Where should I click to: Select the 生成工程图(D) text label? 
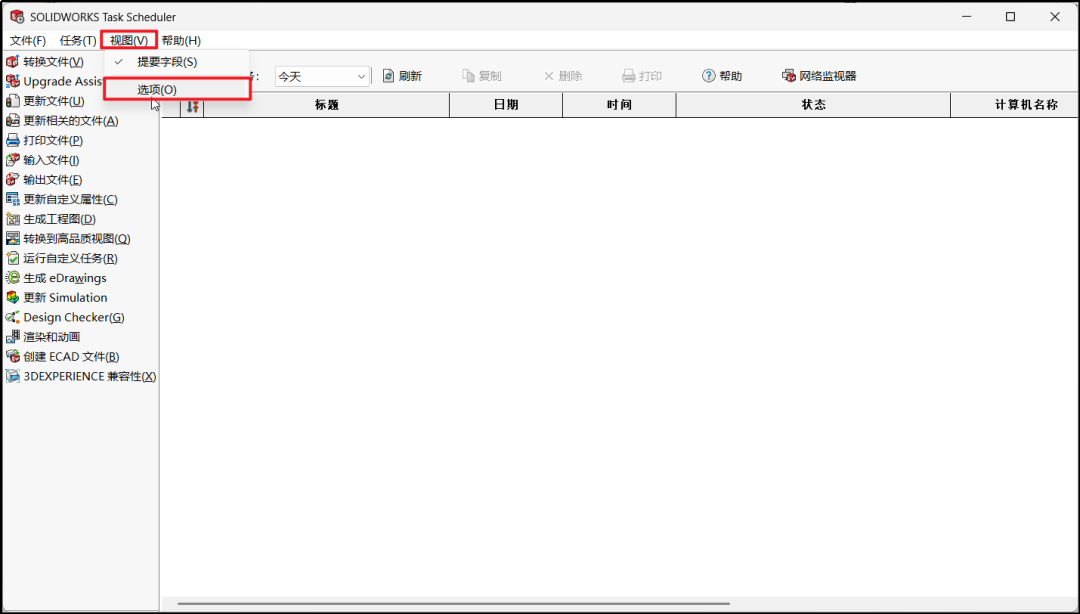point(59,219)
